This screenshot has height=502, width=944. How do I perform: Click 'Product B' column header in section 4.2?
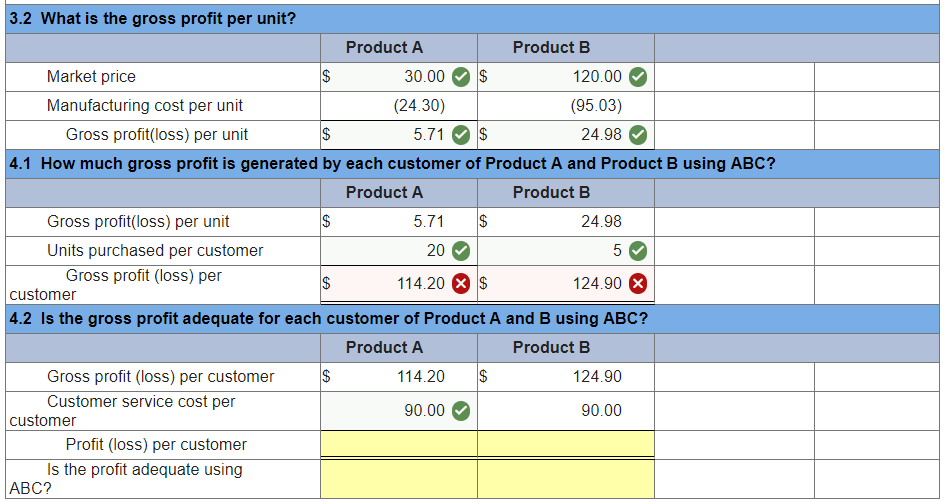[551, 347]
